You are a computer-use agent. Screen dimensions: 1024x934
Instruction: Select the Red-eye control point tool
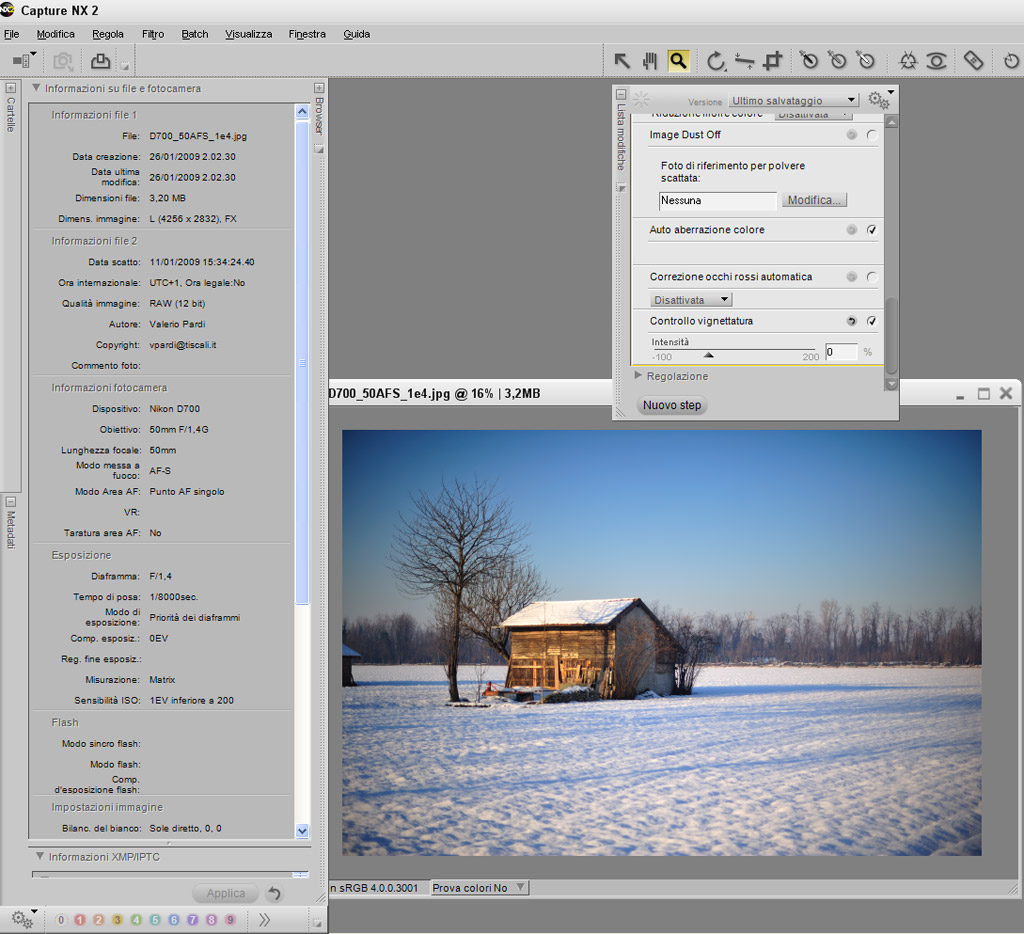click(x=936, y=61)
